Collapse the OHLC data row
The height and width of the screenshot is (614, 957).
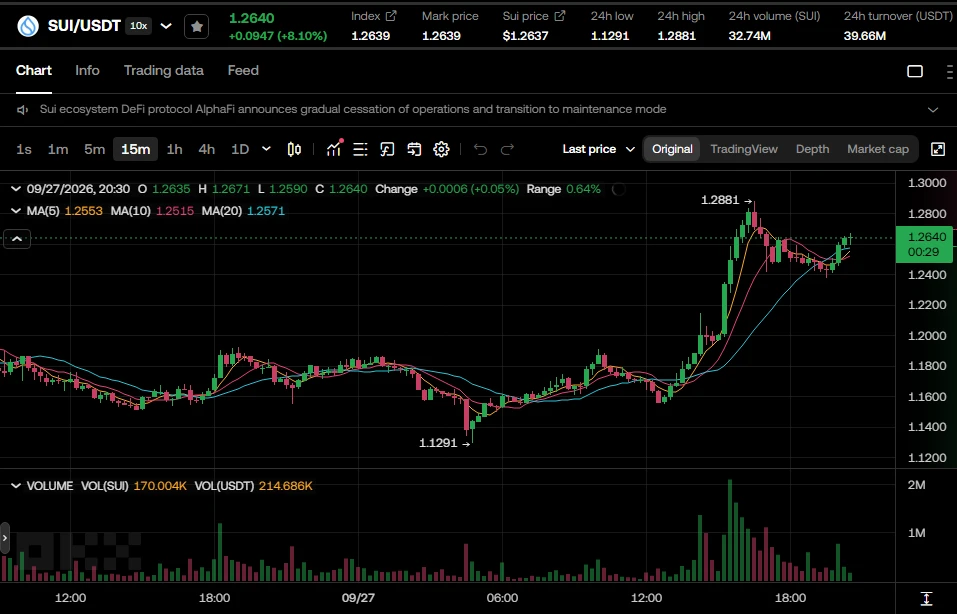16,189
